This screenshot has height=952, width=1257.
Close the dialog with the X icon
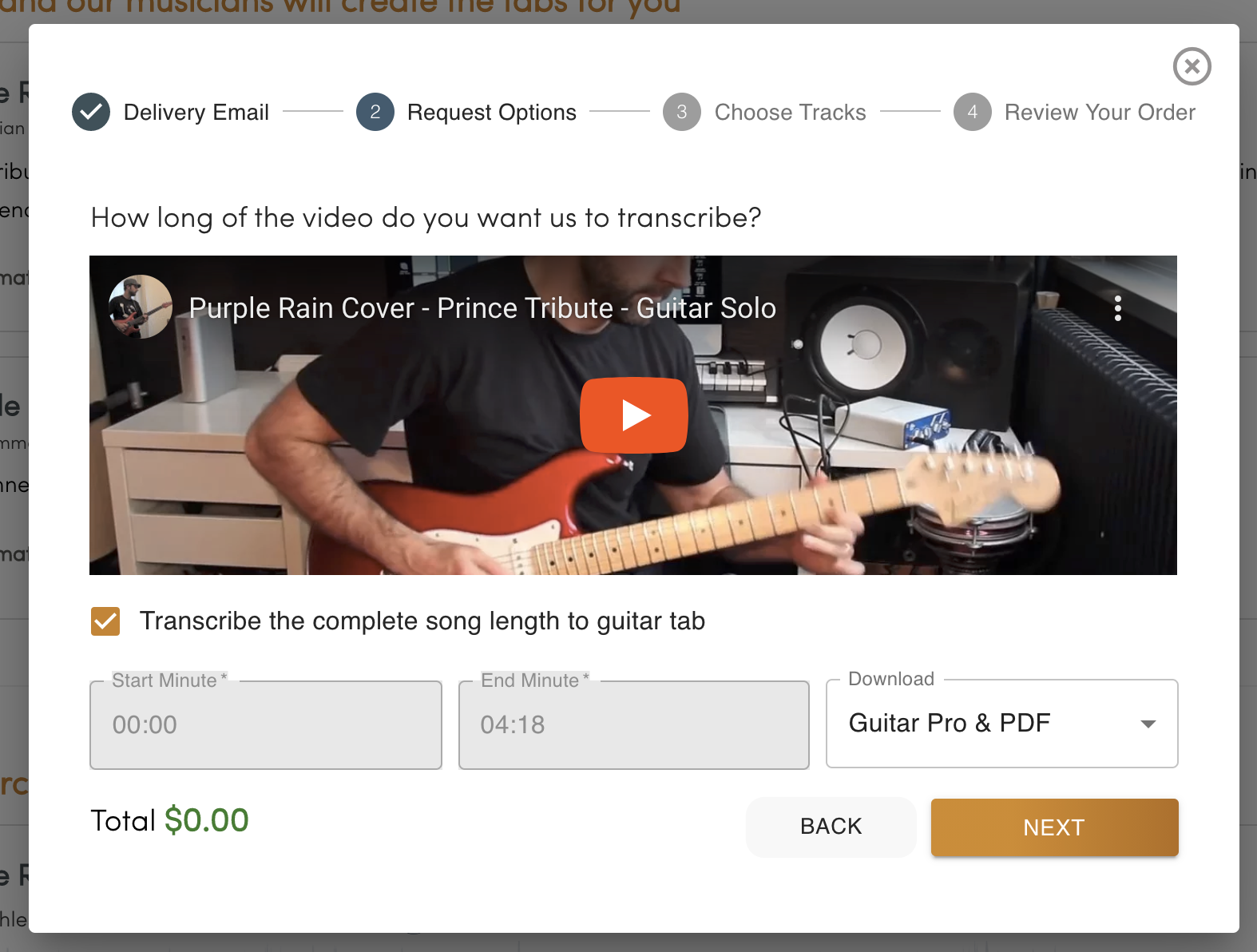pos(1192,66)
